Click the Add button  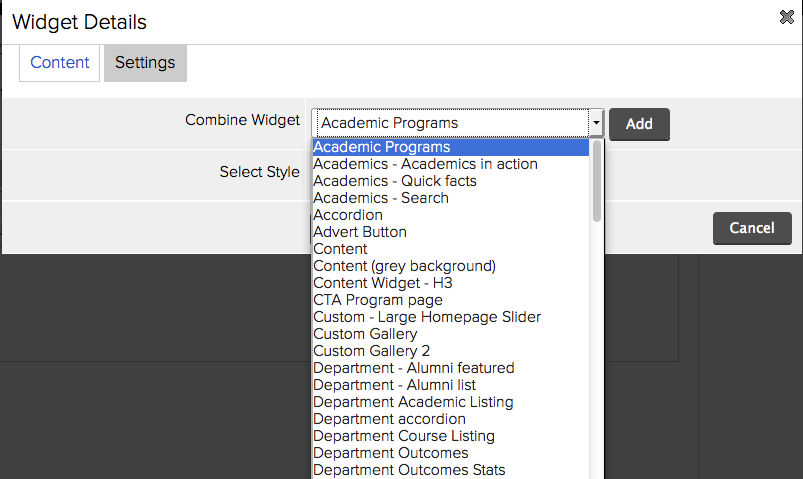(x=639, y=124)
